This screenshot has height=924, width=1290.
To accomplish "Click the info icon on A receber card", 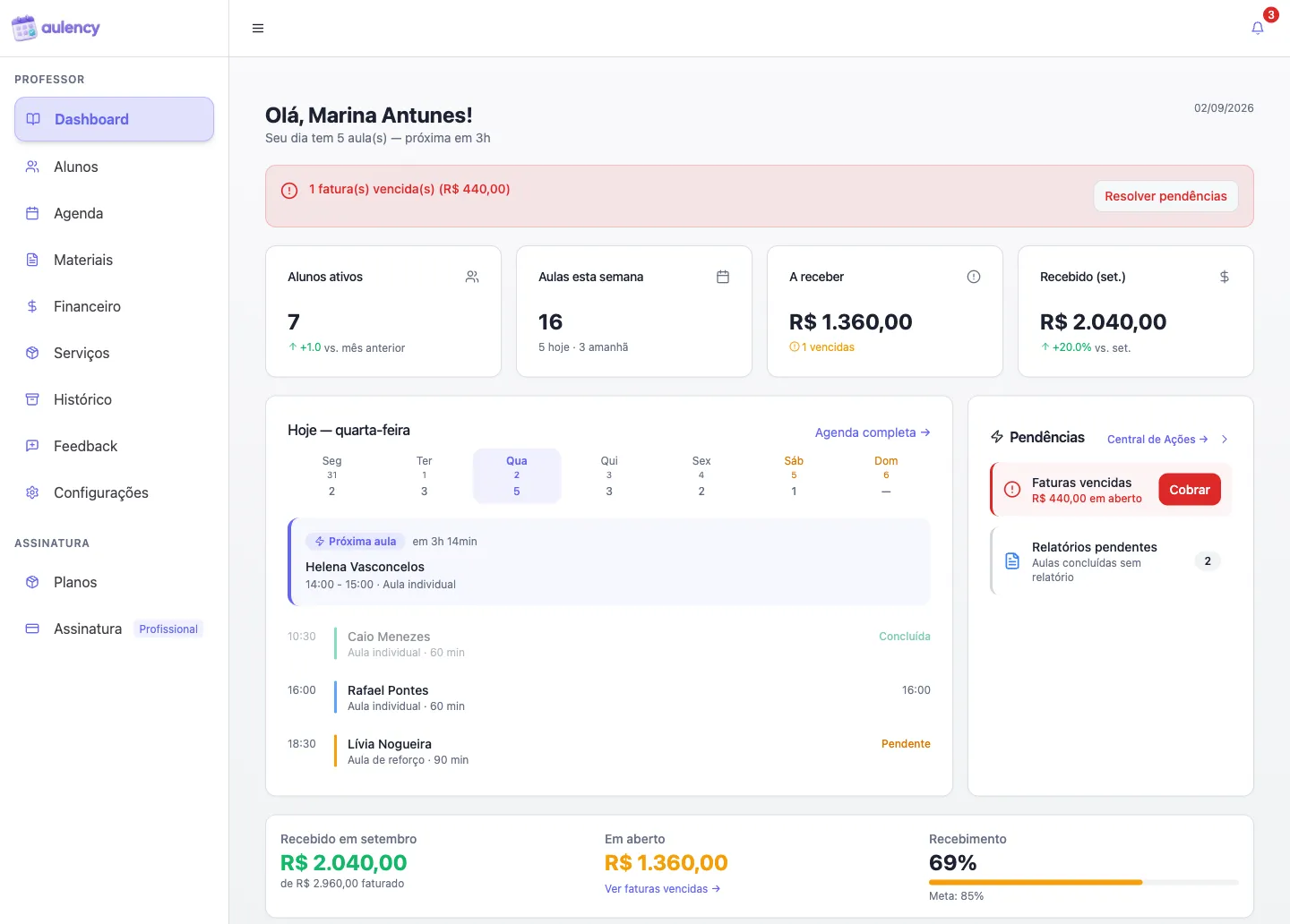I will pos(974,277).
